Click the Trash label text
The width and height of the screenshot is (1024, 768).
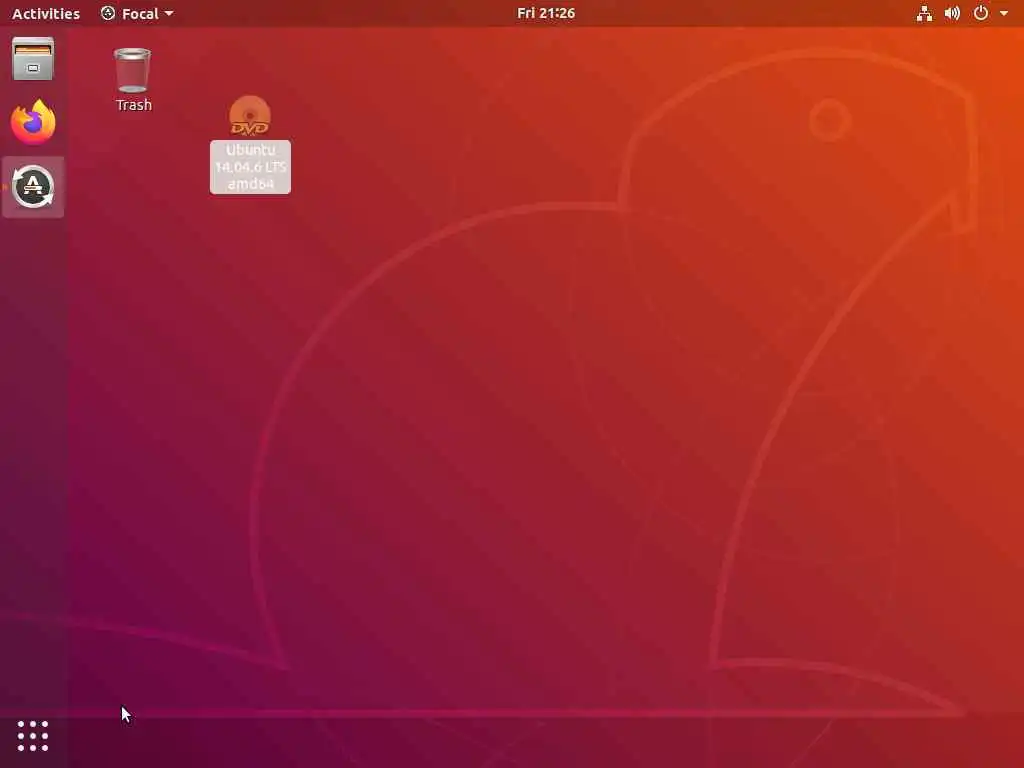pyautogui.click(x=134, y=105)
